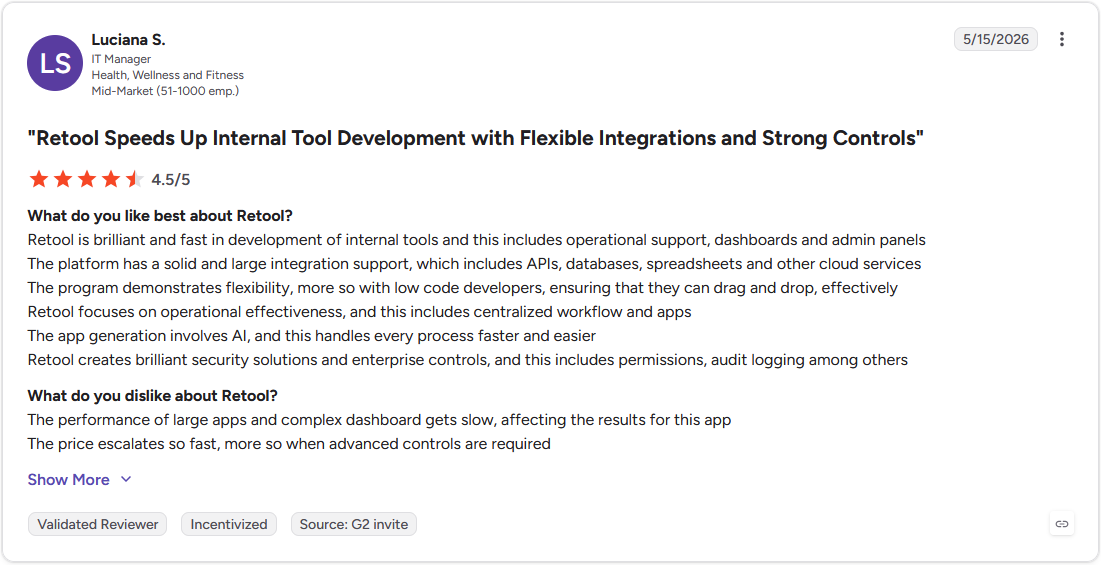Open the review title about Retool
Screen dimensions: 1101x565
point(475,138)
